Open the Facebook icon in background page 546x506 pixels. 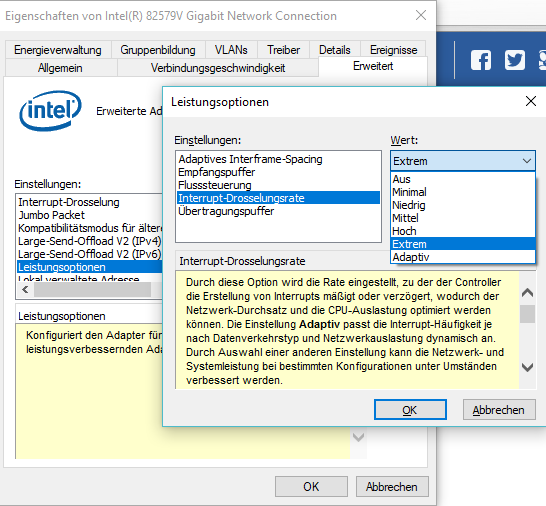[481, 60]
